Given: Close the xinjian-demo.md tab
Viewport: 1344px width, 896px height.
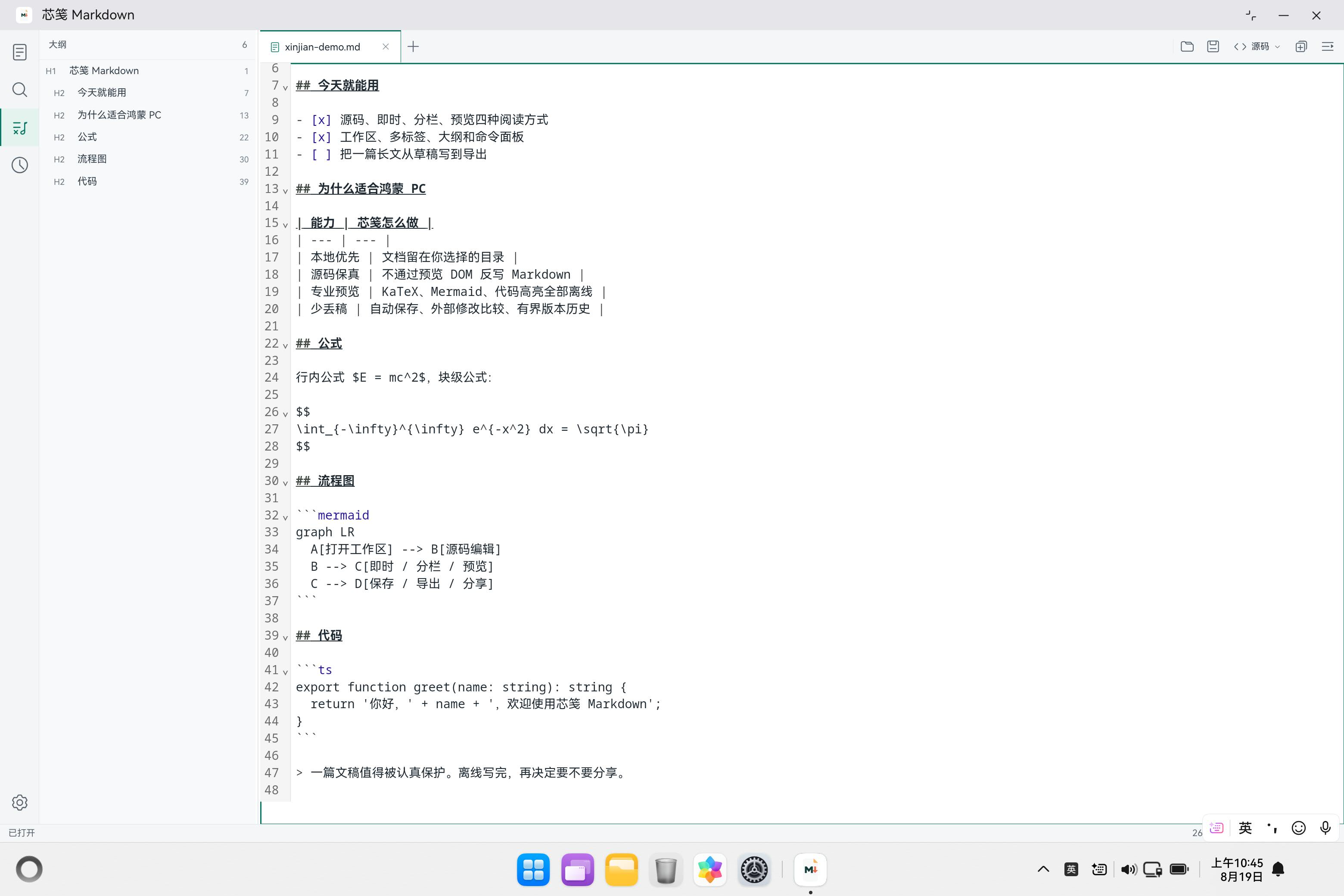Looking at the screenshot, I should click(x=386, y=46).
